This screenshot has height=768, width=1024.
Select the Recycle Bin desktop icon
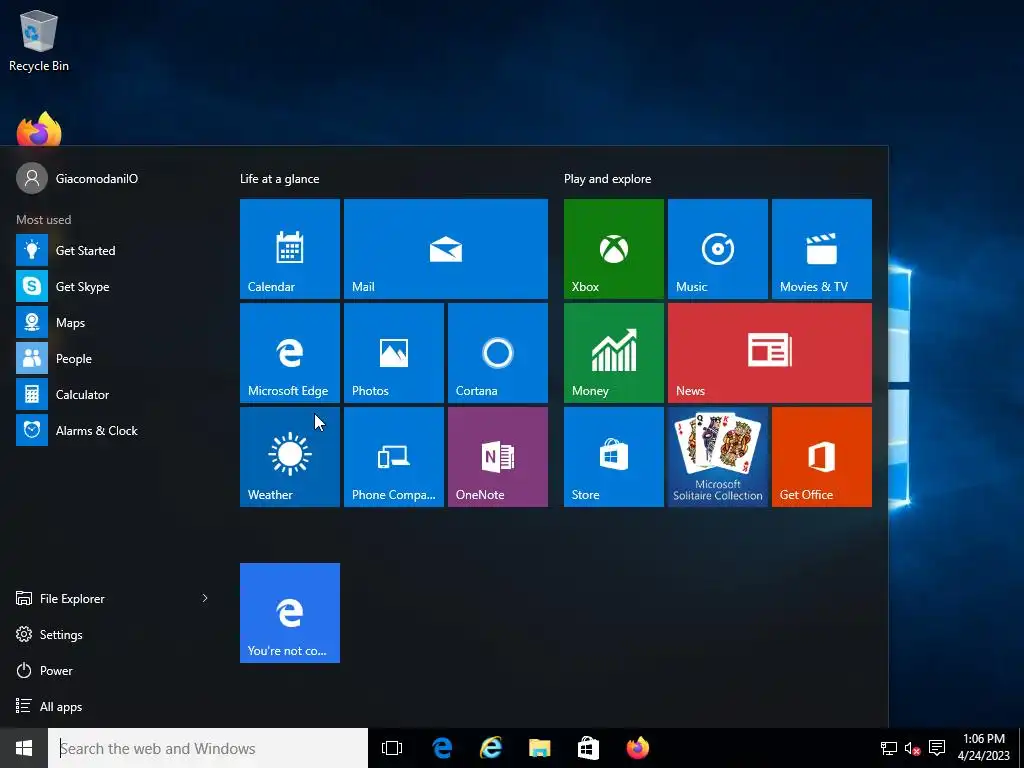[x=39, y=40]
